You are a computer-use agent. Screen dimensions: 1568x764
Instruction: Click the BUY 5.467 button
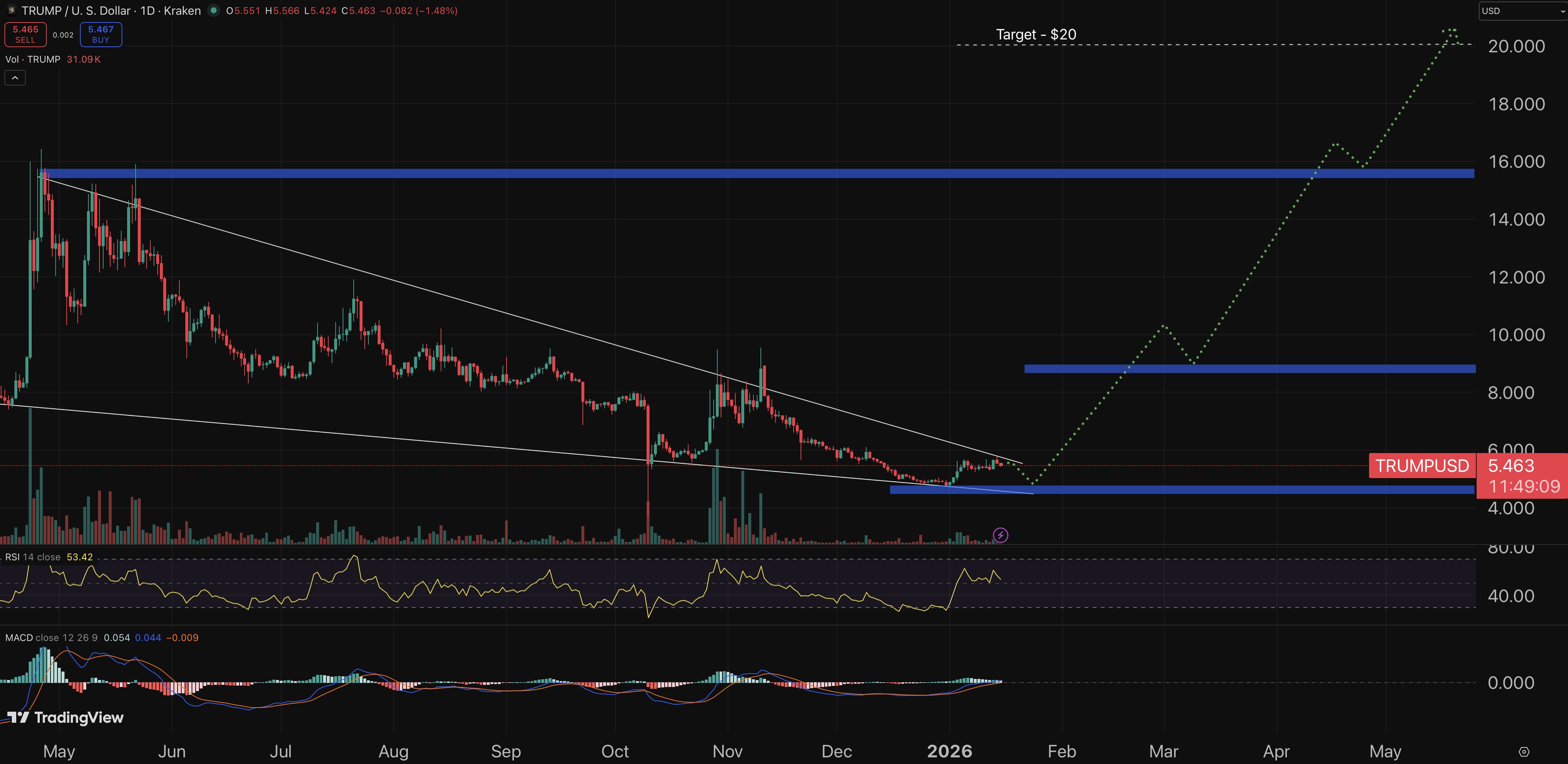click(100, 34)
